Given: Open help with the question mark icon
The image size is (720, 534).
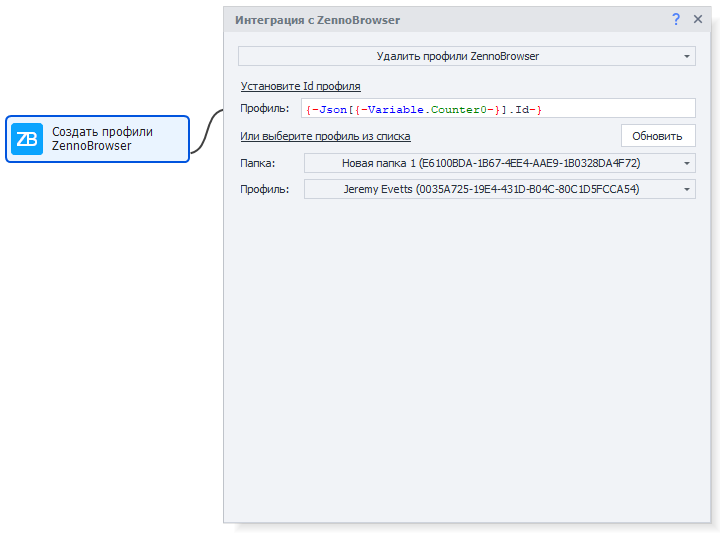Looking at the screenshot, I should (676, 19).
